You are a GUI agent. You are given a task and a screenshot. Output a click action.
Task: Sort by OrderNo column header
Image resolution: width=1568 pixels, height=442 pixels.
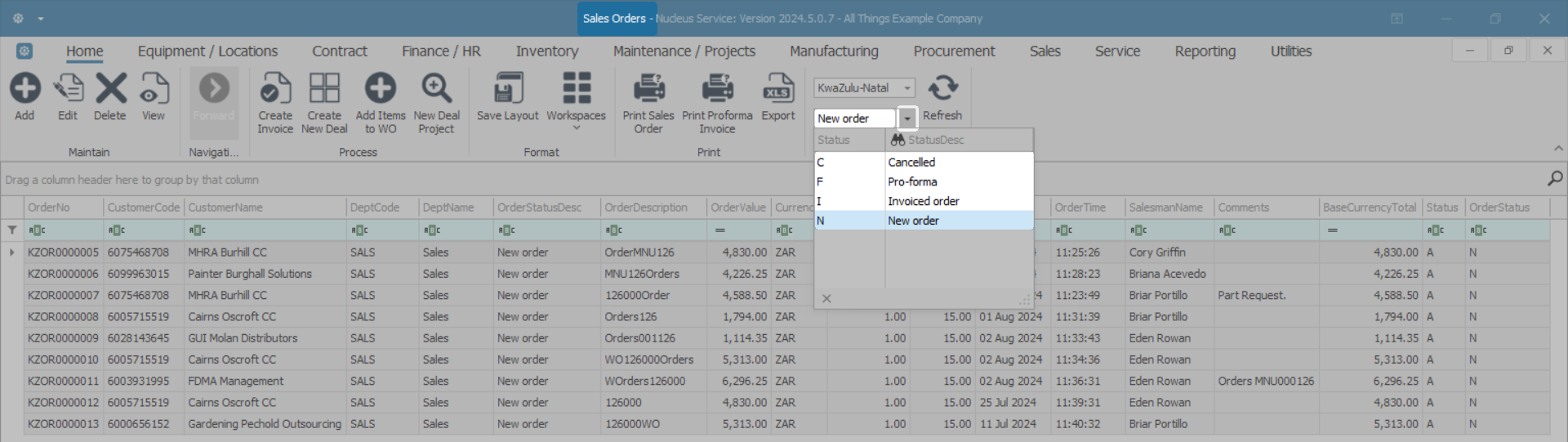64,208
